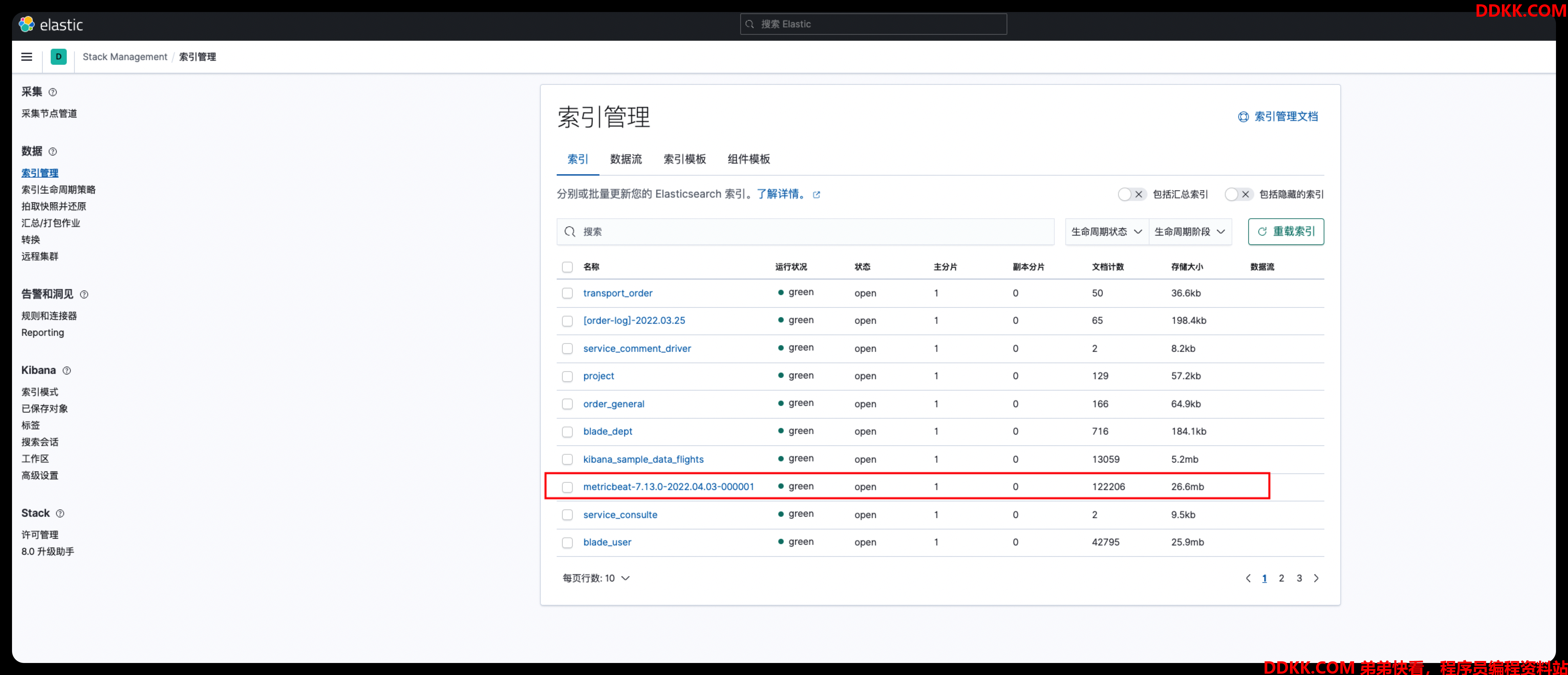Open the metricbeat-7.13.0-2022.04.03-000001 index
This screenshot has width=1568, height=675.
(668, 487)
